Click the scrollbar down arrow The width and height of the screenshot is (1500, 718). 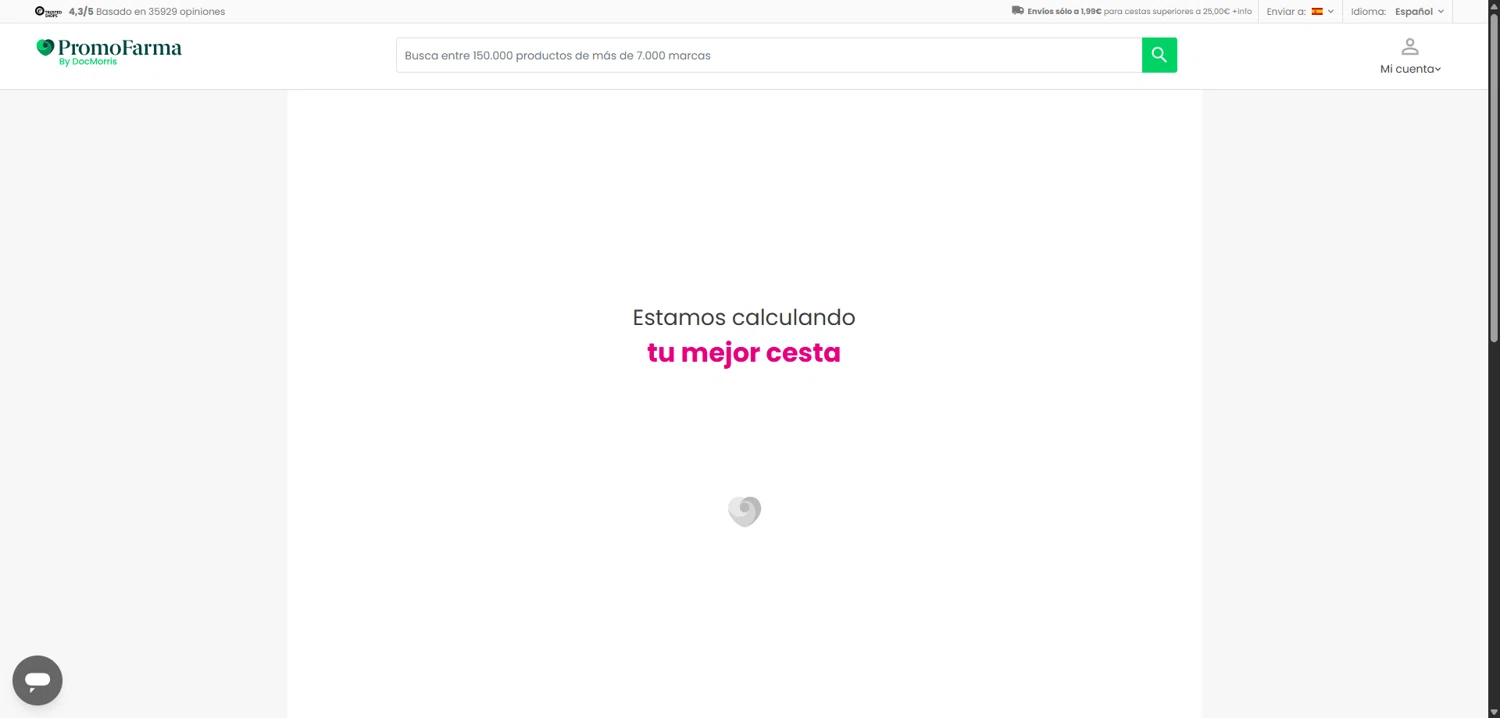pyautogui.click(x=1494, y=712)
